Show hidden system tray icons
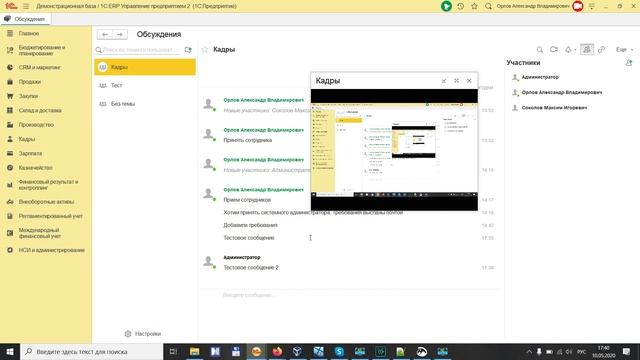This screenshot has height=360, width=640. tap(529, 351)
